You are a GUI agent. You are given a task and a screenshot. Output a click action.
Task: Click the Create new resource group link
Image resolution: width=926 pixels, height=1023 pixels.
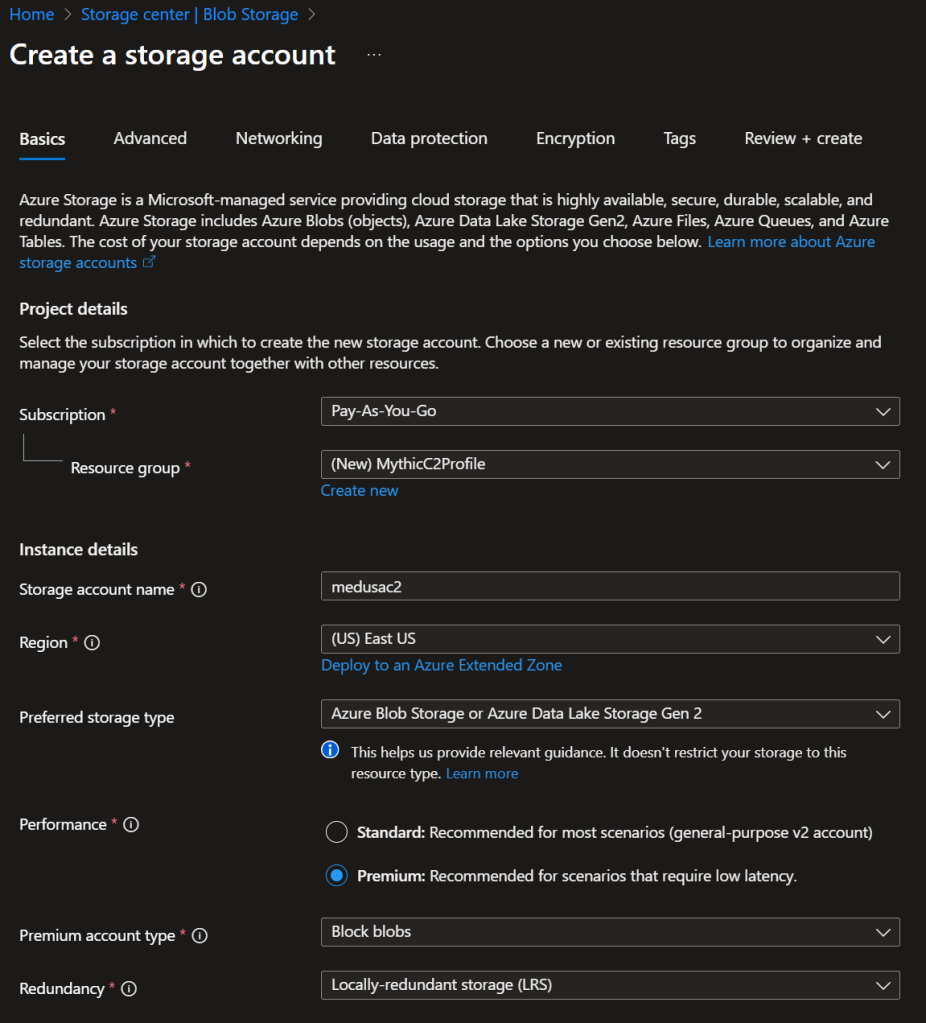tap(359, 491)
